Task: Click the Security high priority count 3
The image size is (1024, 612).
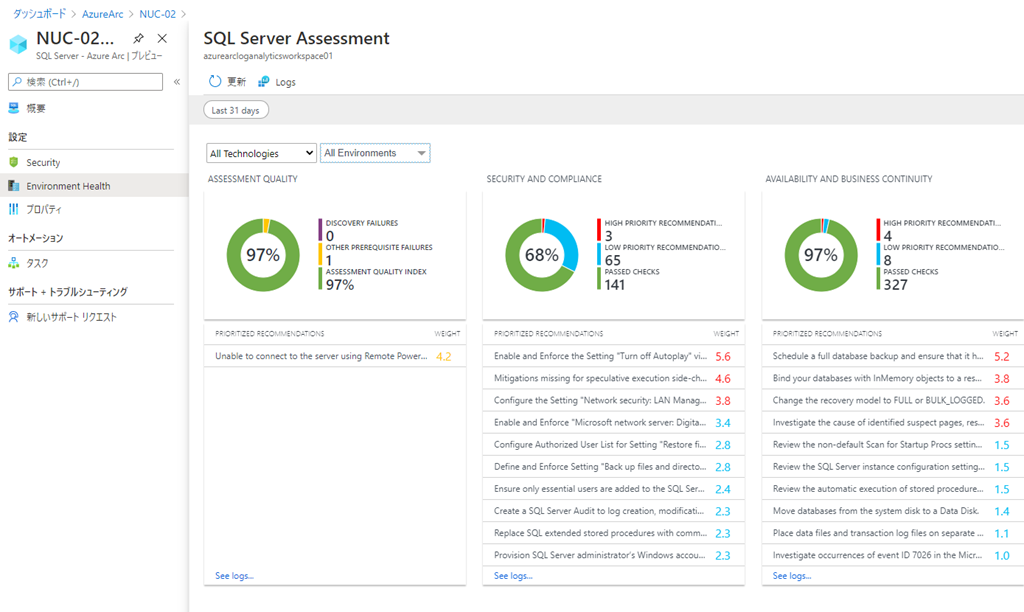Action: pyautogui.click(x=609, y=236)
